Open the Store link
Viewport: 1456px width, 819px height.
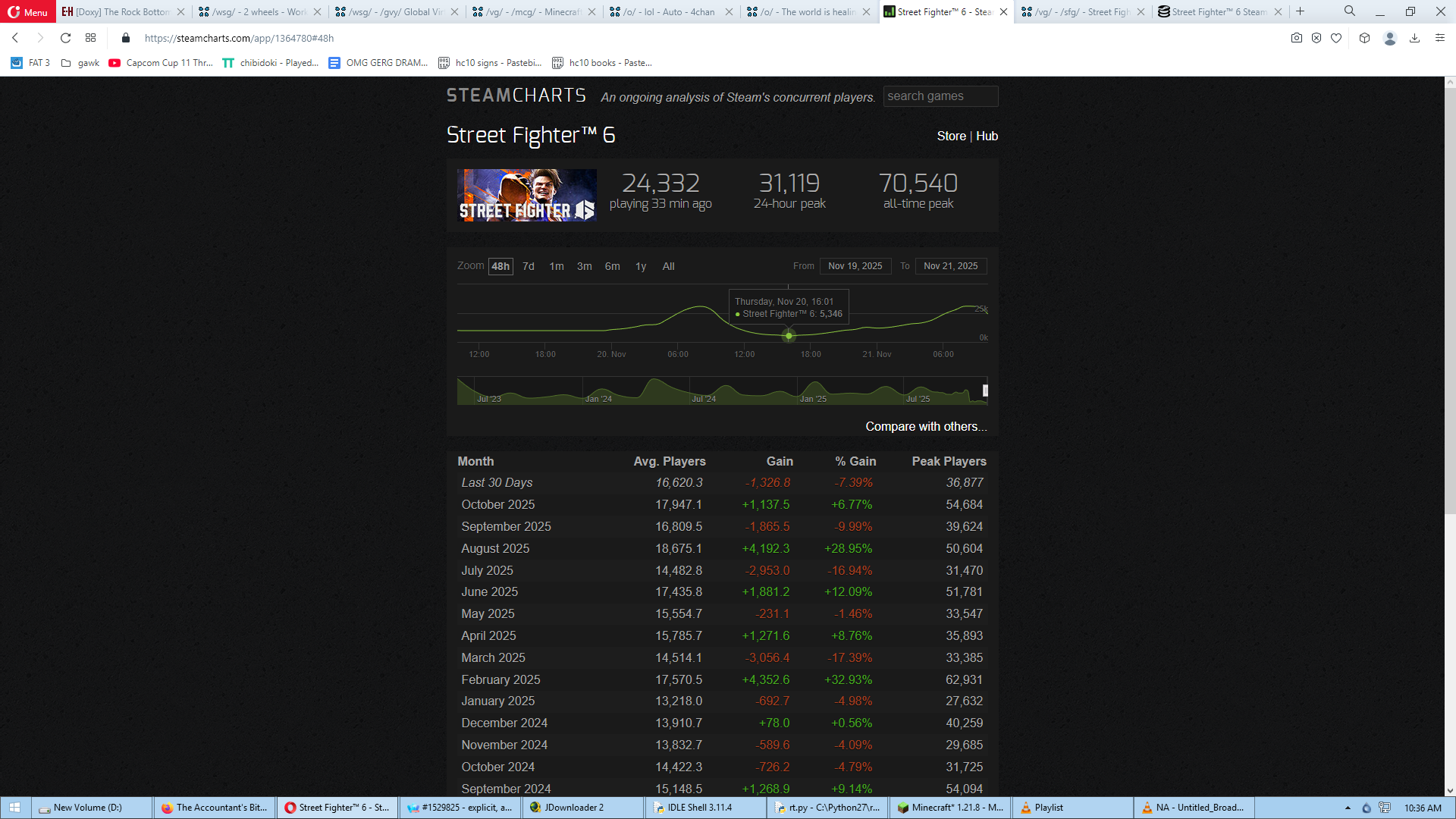tap(951, 136)
